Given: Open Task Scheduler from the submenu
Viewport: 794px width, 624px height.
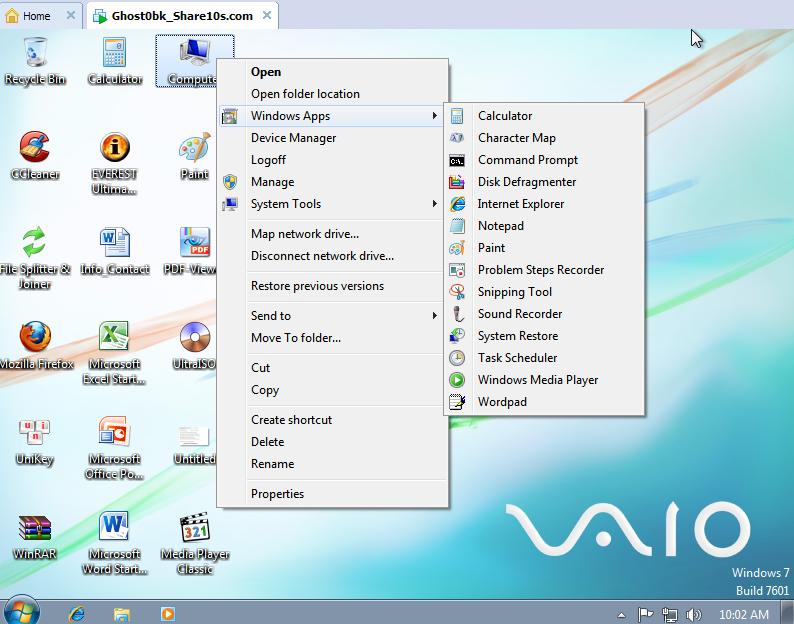Looking at the screenshot, I should tap(544, 358).
